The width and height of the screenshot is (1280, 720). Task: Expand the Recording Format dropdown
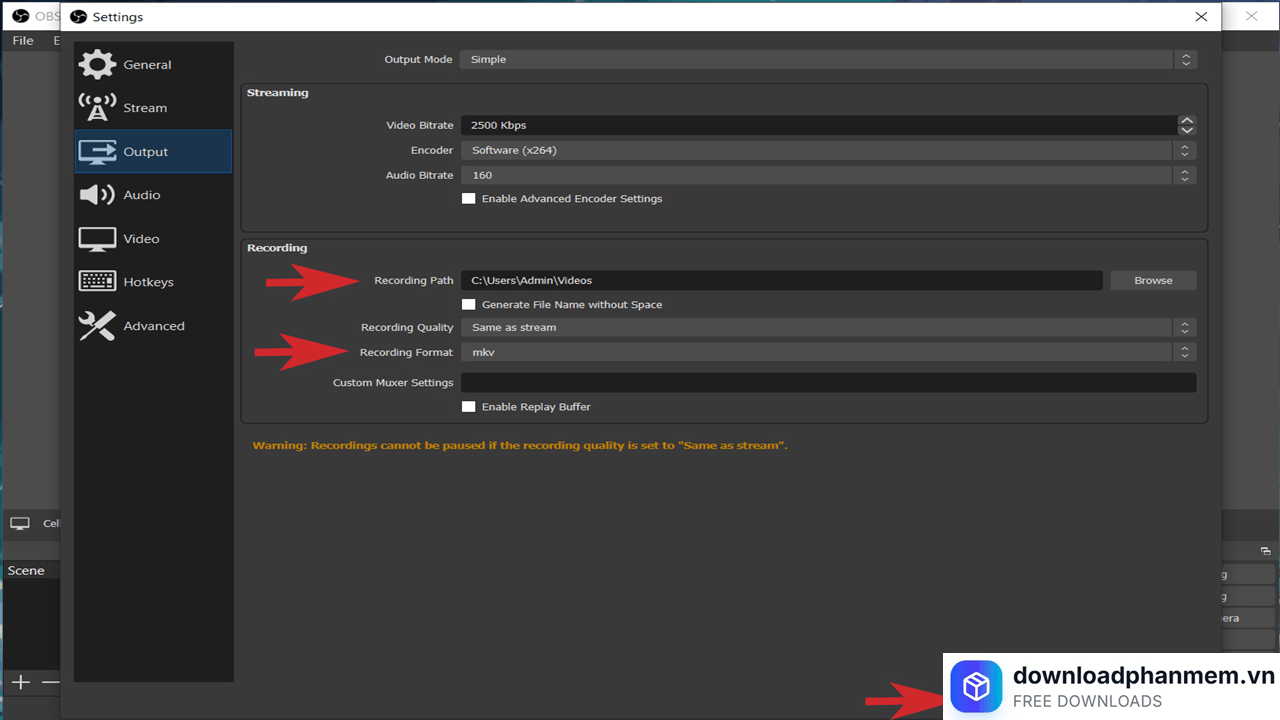pyautogui.click(x=827, y=352)
